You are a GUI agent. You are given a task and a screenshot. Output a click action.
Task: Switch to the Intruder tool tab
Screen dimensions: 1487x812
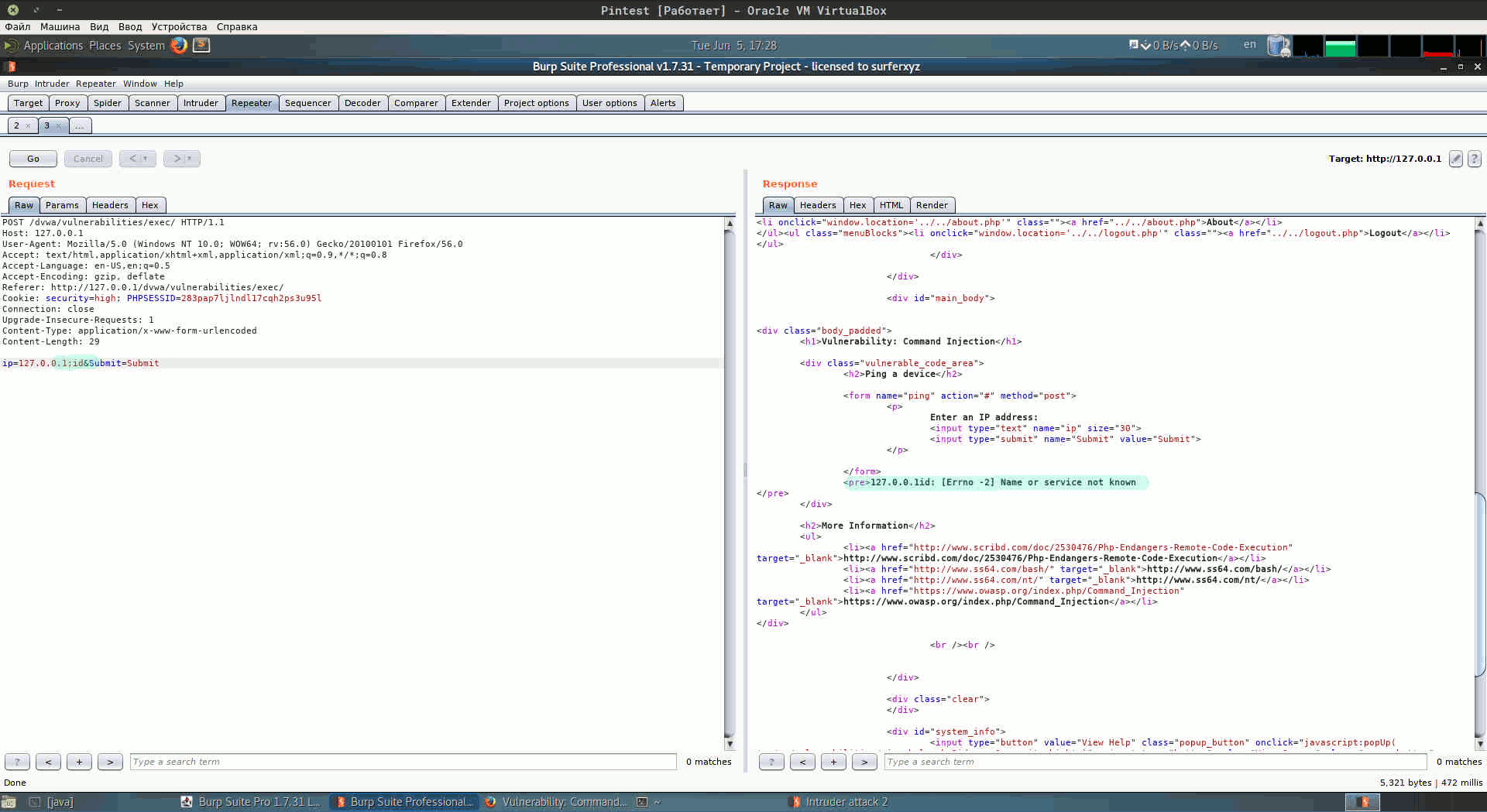coord(201,103)
